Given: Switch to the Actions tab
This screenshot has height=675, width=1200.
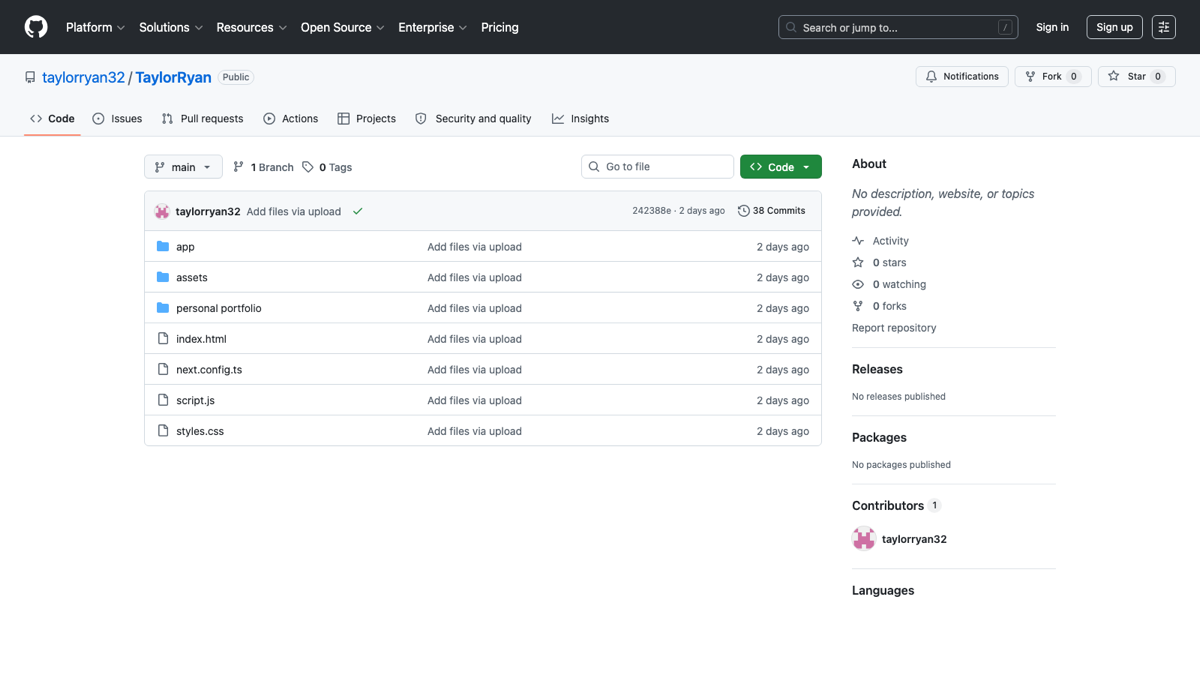Looking at the screenshot, I should (x=290, y=118).
